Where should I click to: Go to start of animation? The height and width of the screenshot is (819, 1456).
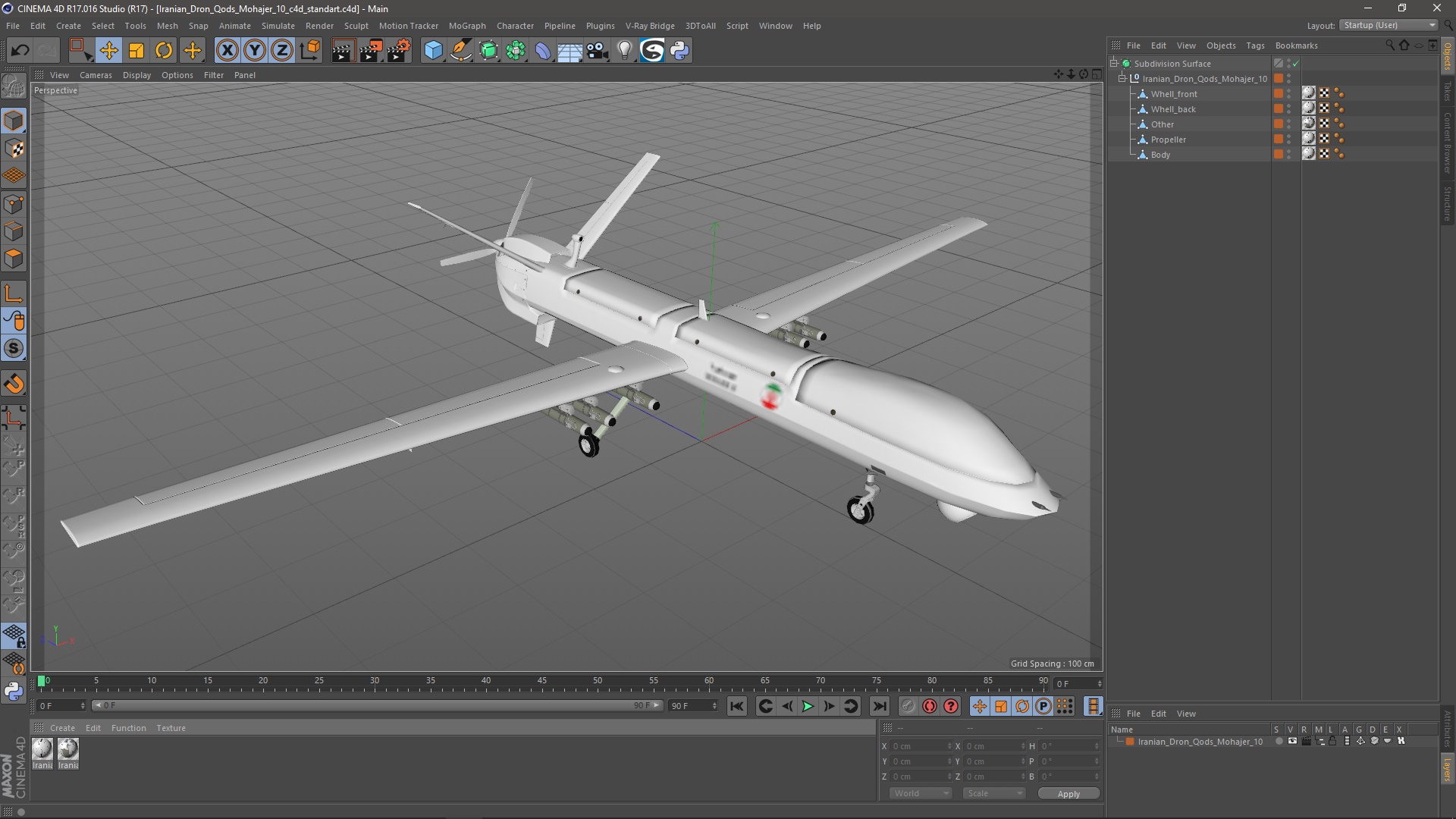click(x=736, y=706)
